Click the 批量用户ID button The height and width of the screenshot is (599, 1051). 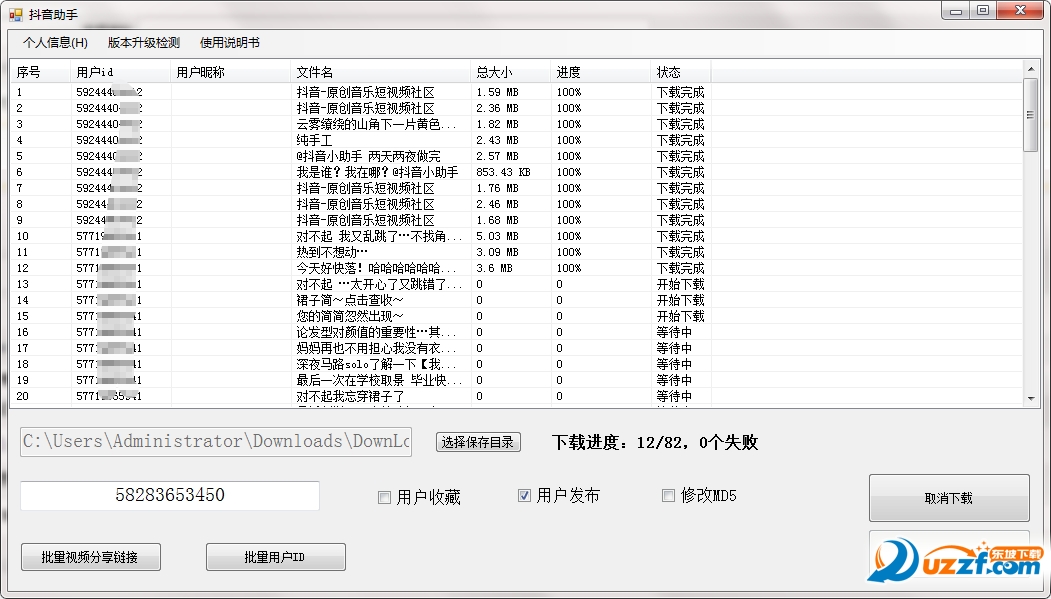[x=275, y=557]
